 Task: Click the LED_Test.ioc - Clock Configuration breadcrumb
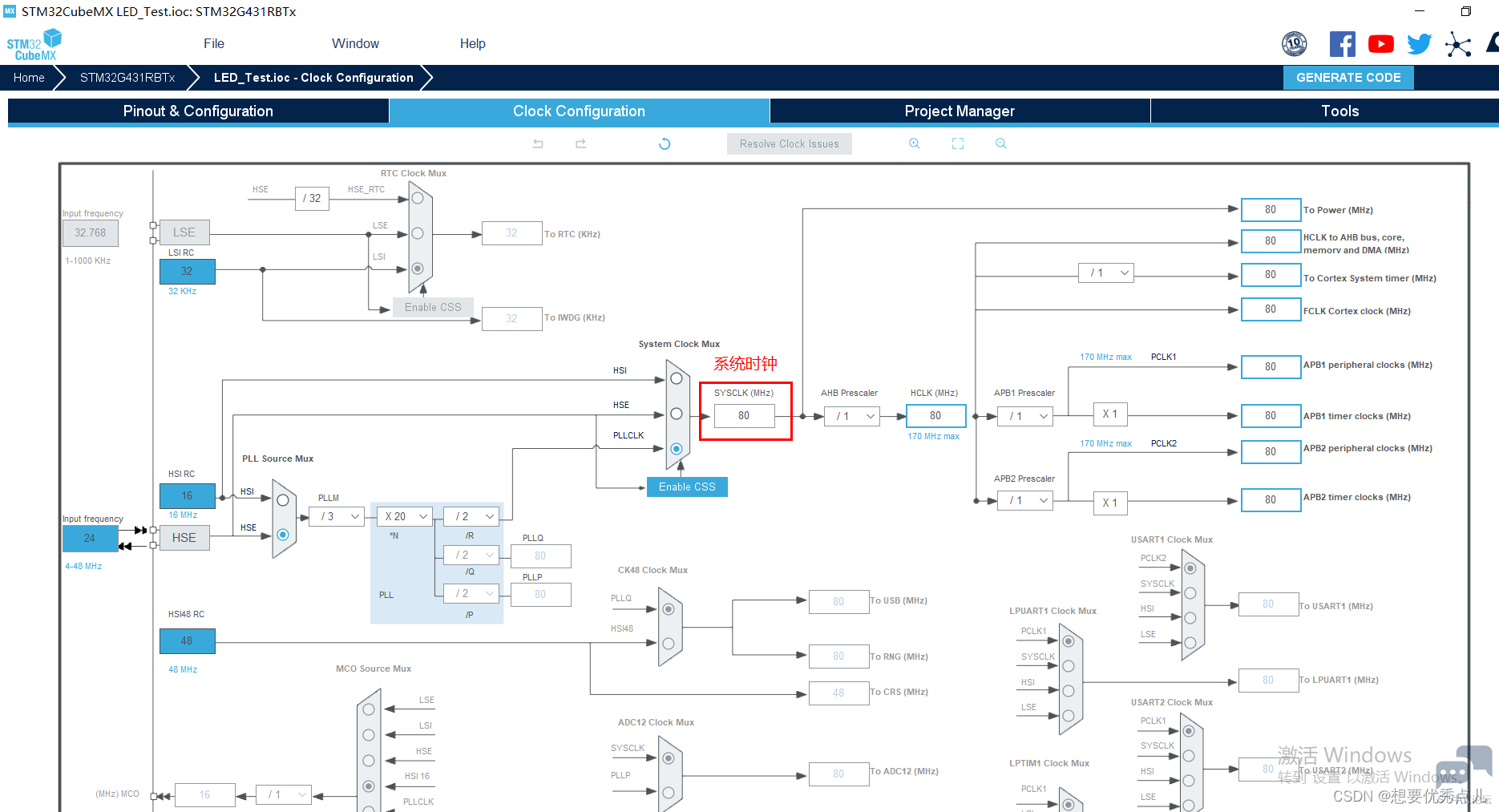[x=313, y=78]
